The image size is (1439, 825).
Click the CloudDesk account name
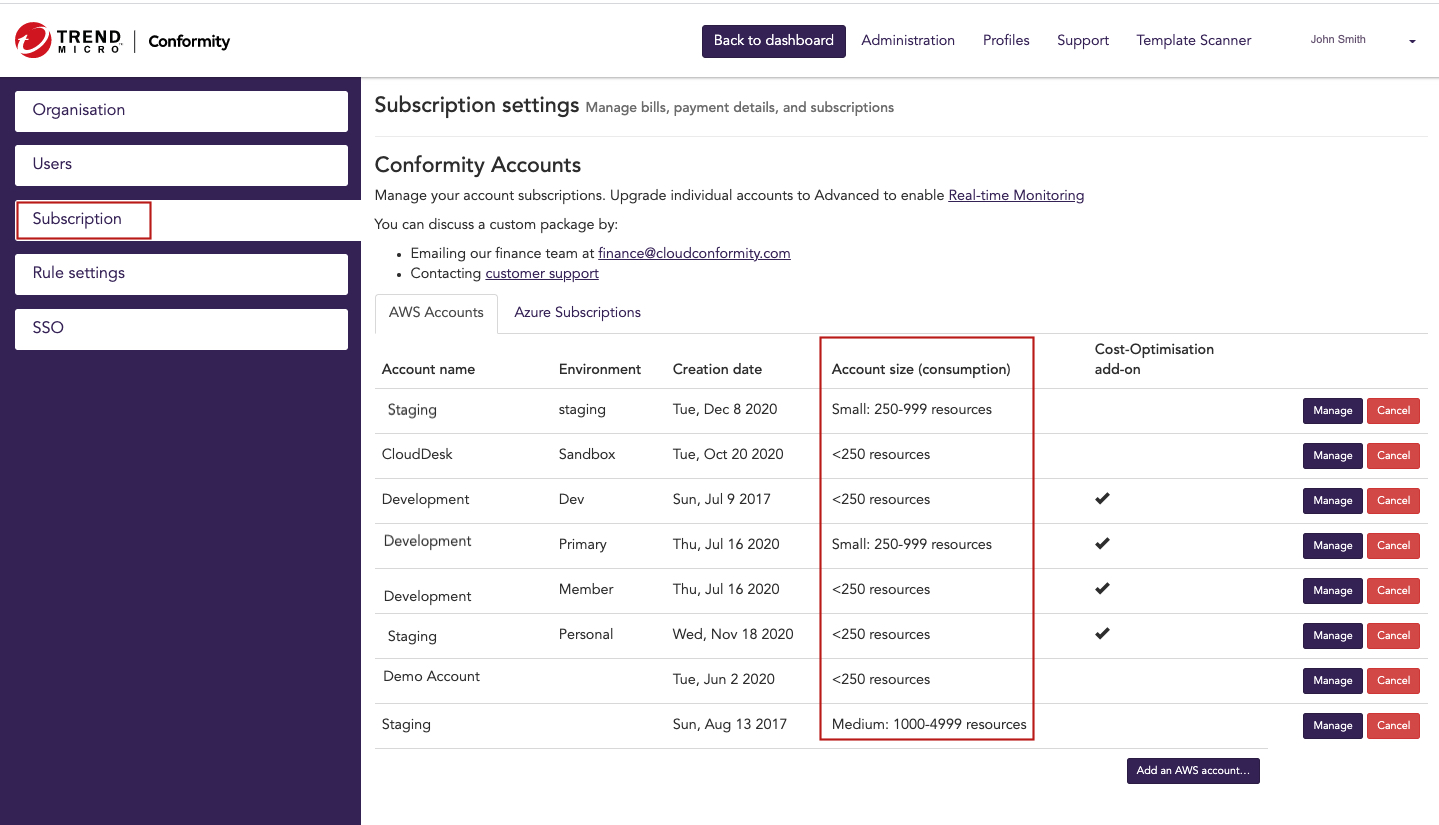(x=417, y=455)
